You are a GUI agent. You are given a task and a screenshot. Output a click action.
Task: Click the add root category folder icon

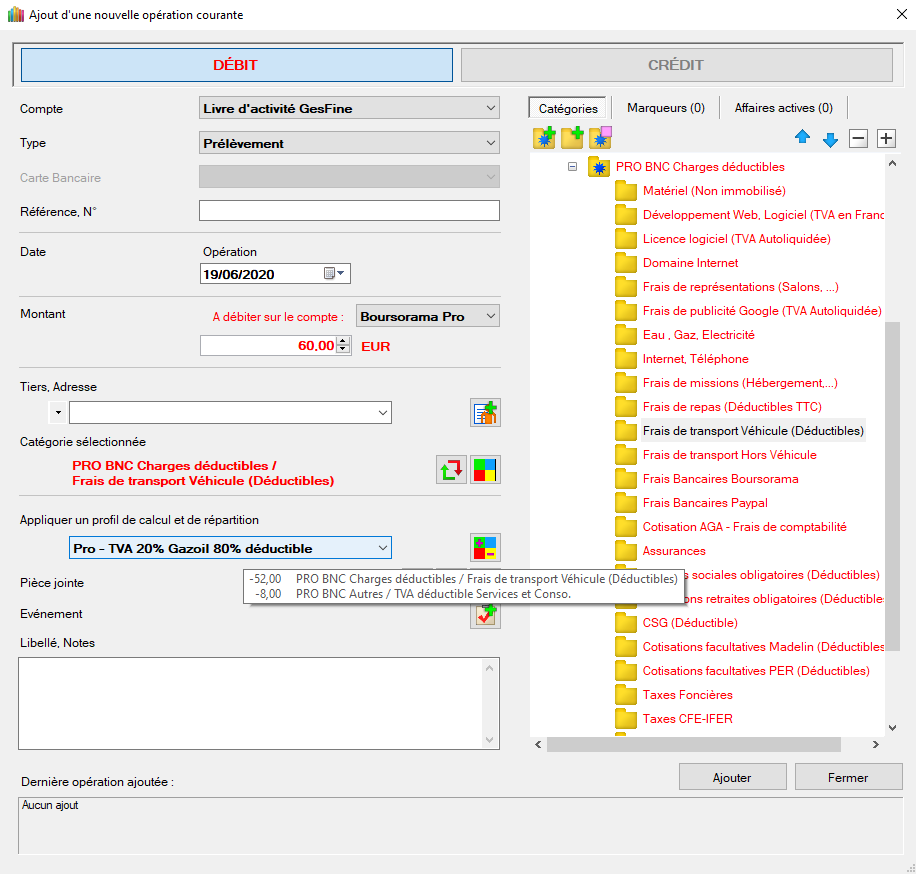pos(544,138)
